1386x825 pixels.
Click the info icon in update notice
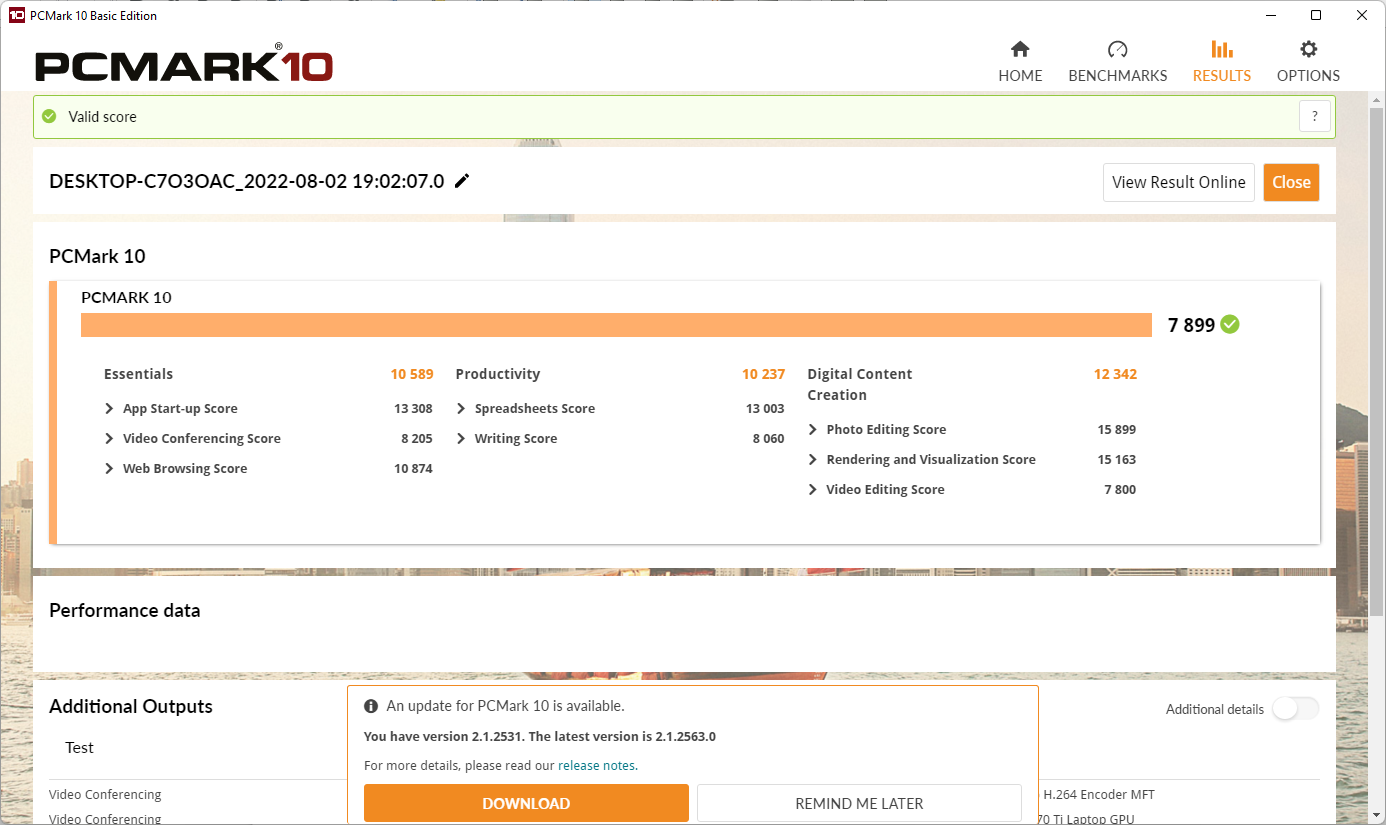click(371, 706)
